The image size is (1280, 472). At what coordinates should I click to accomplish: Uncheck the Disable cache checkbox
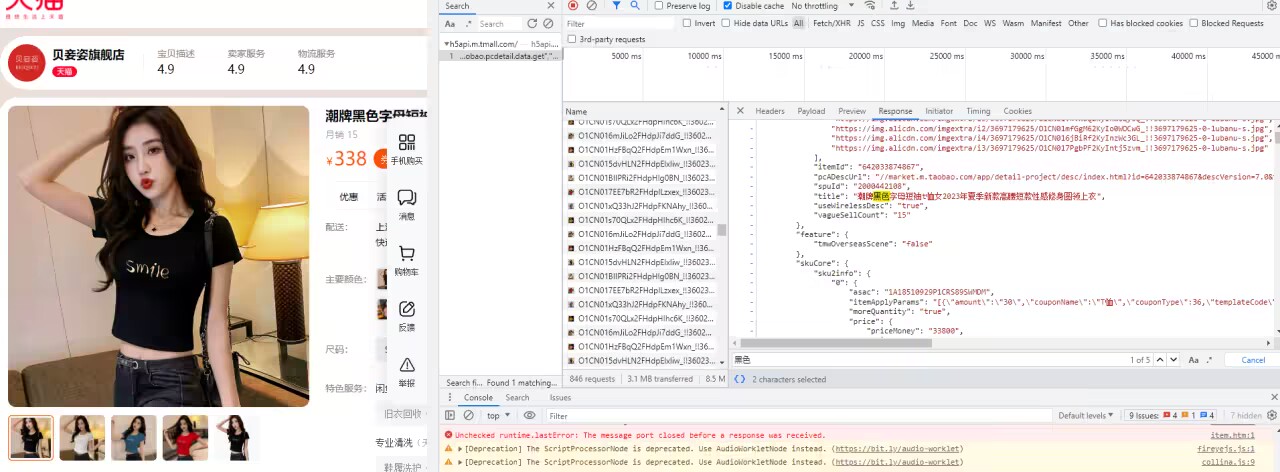[x=728, y=6]
